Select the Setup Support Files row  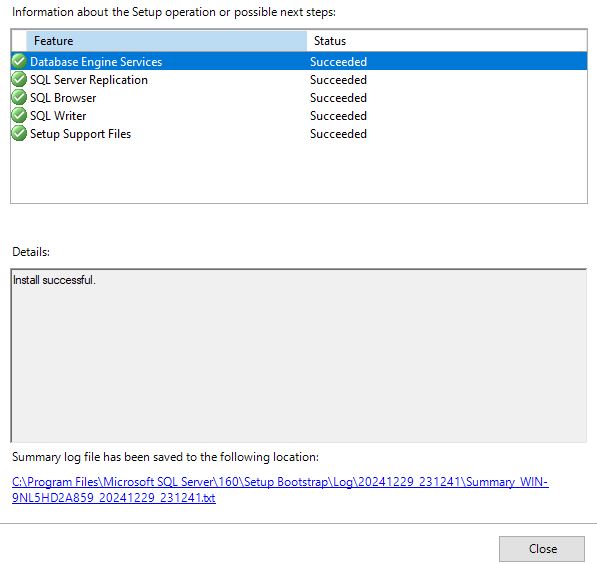pos(299,134)
